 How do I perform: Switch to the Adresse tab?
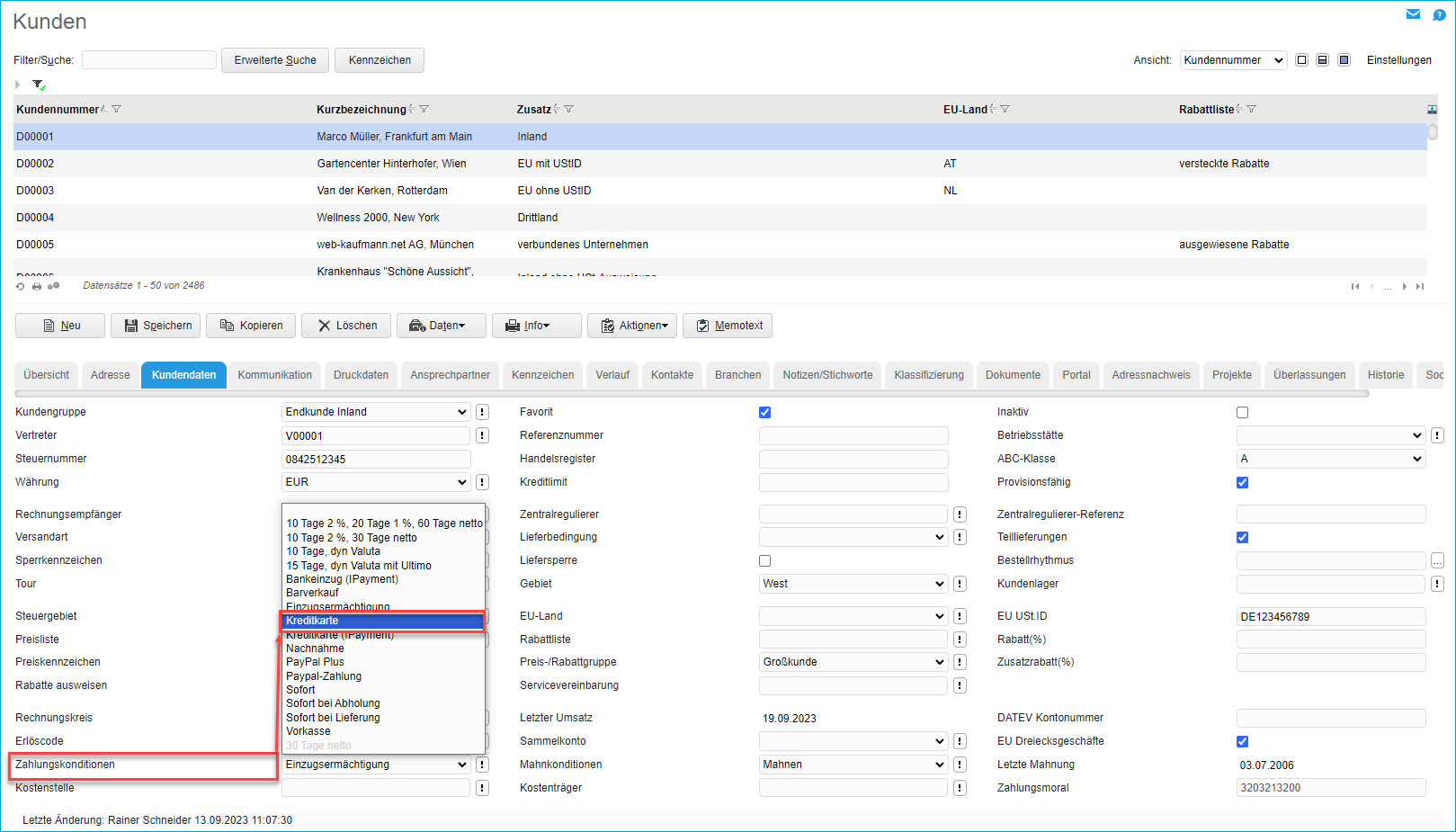coord(110,375)
